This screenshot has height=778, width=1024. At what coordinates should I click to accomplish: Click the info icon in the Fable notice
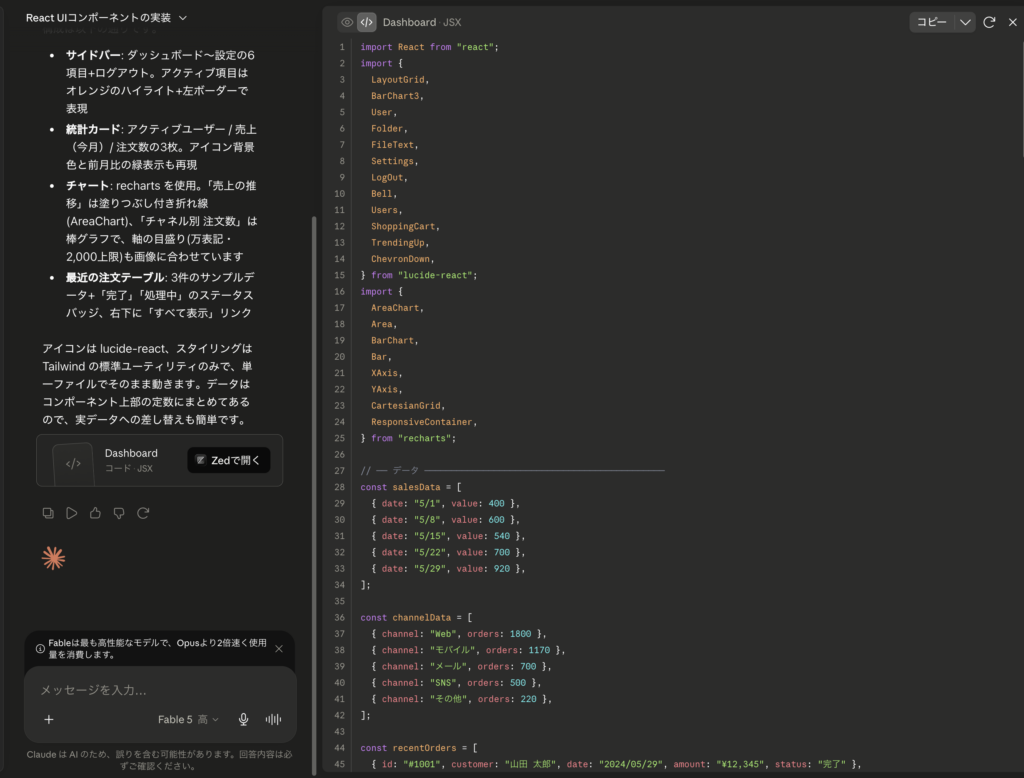point(40,649)
